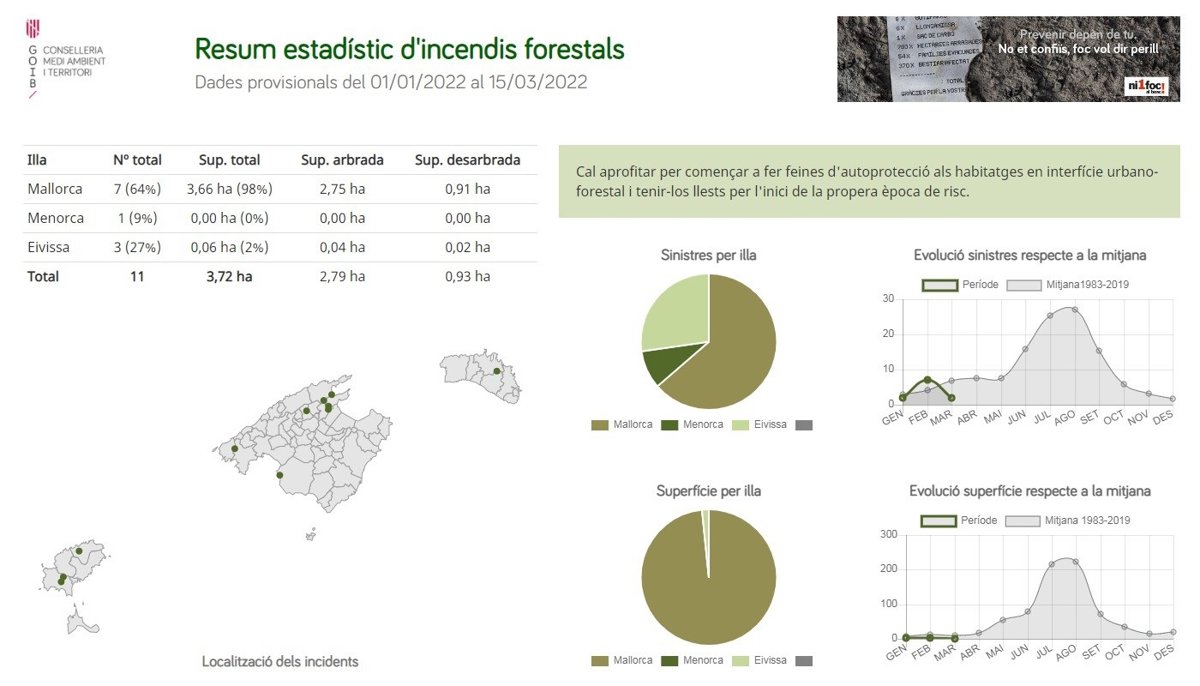The height and width of the screenshot is (686, 1200).
Task: Click the Sup. arbrada column header
Action: 342,160
